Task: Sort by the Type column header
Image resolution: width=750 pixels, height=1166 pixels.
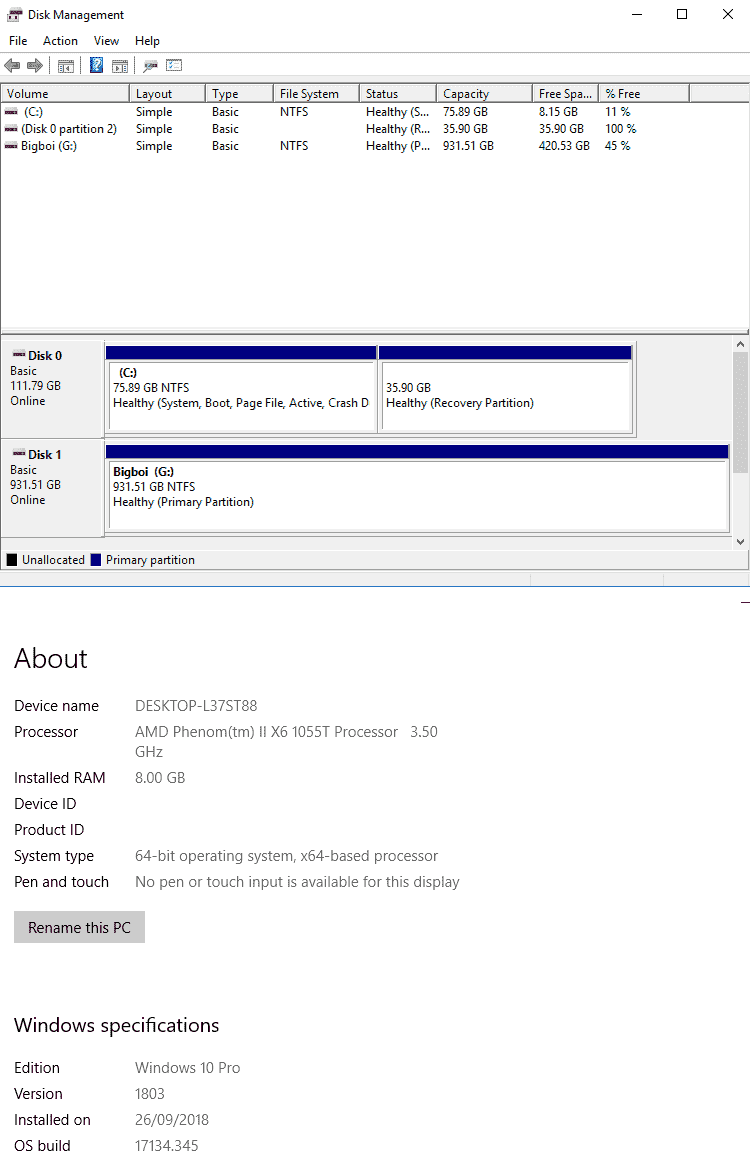Action: [239, 94]
